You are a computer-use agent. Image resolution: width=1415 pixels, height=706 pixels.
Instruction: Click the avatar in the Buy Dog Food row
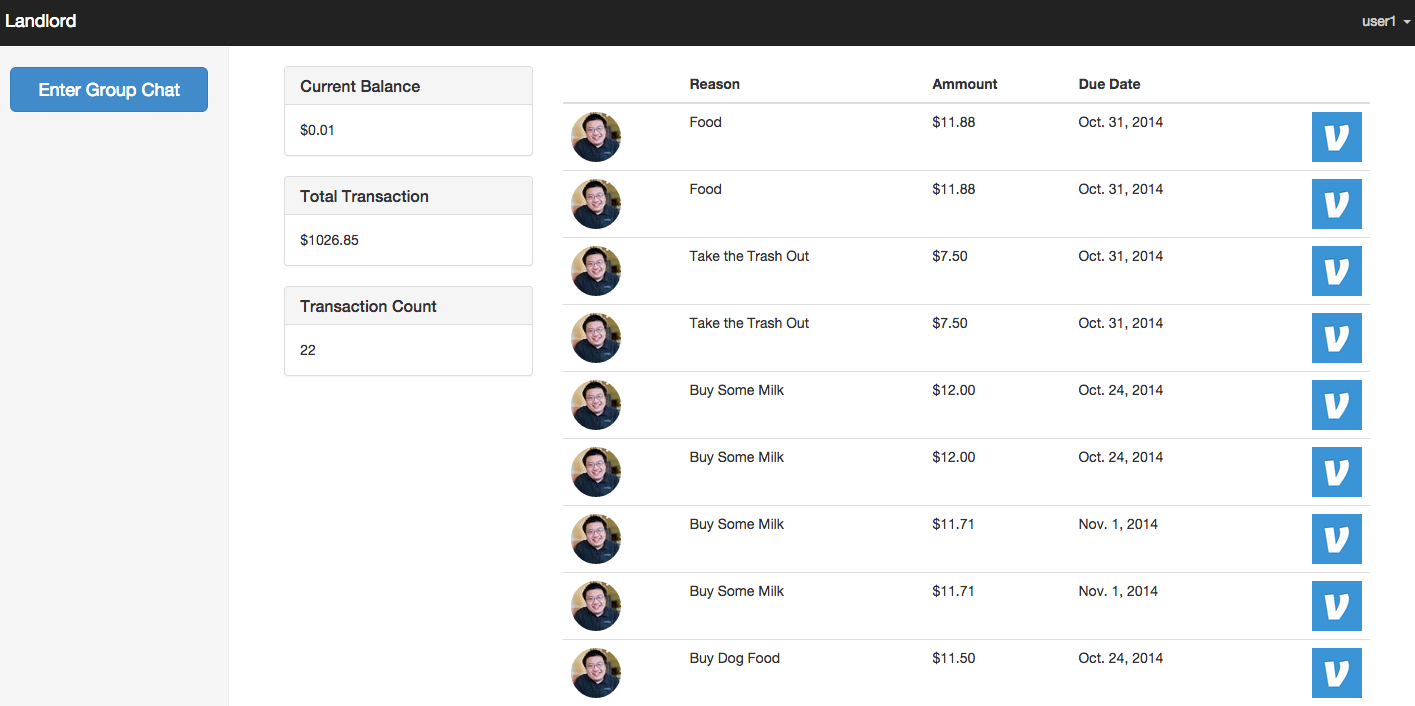tap(596, 673)
